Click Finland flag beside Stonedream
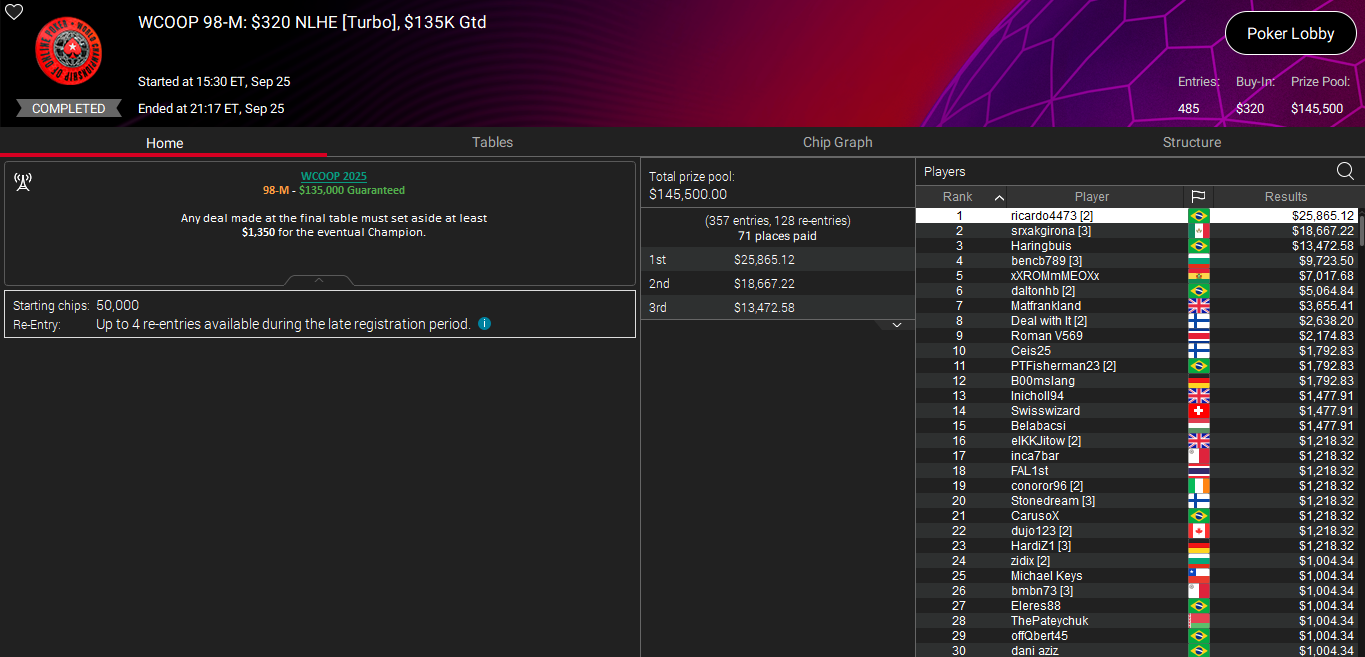The image size is (1365, 657). click(x=1198, y=501)
